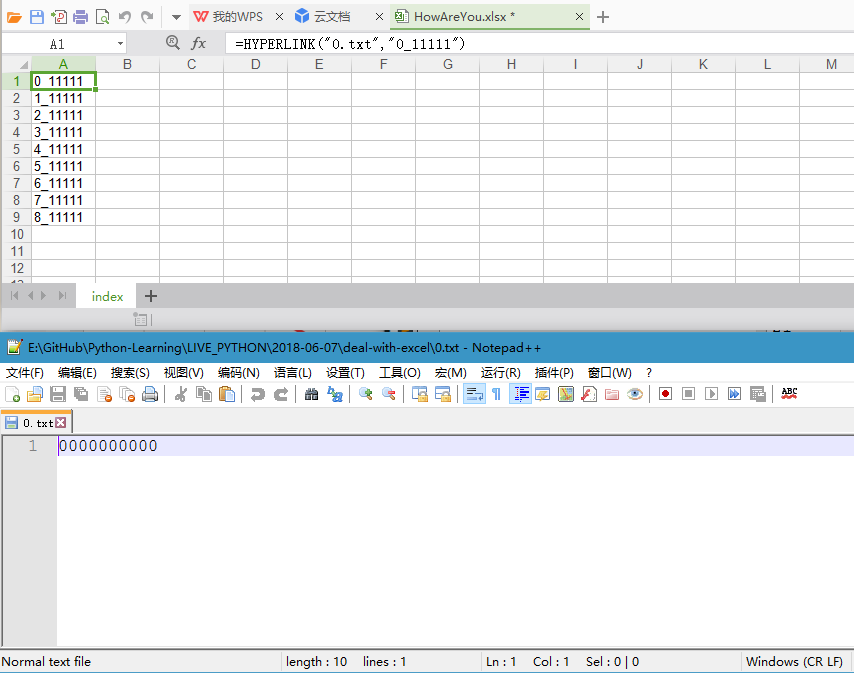854x673 pixels.
Task: Start macro recording red dot button
Action: click(665, 394)
